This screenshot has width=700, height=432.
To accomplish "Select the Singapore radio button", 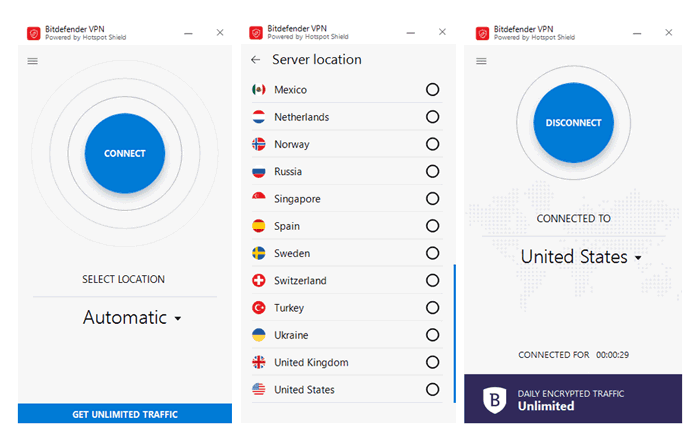I will pyautogui.click(x=432, y=199).
